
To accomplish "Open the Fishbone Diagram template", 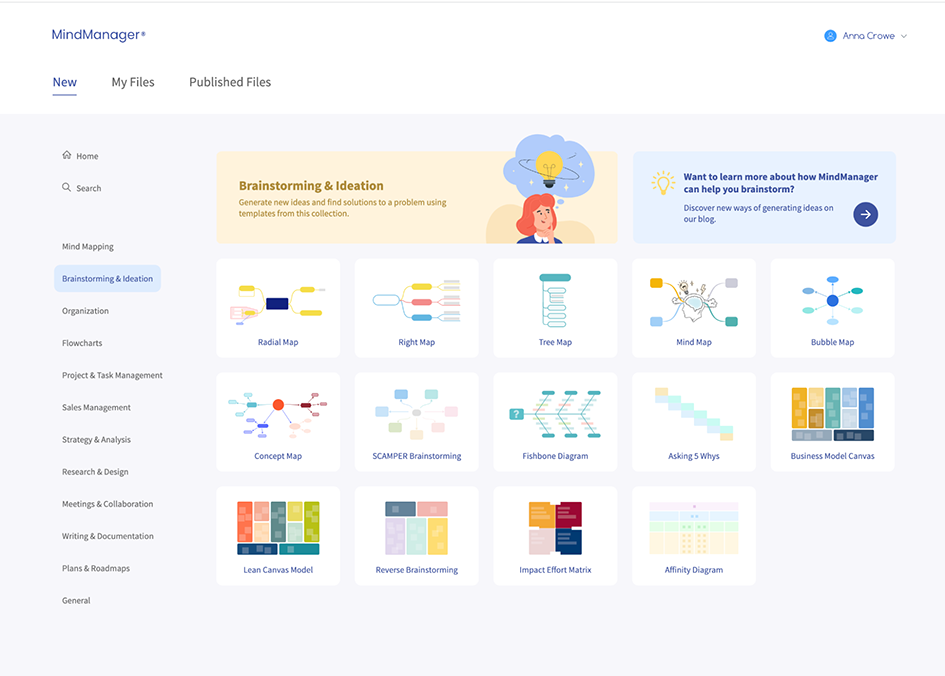I will point(555,421).
